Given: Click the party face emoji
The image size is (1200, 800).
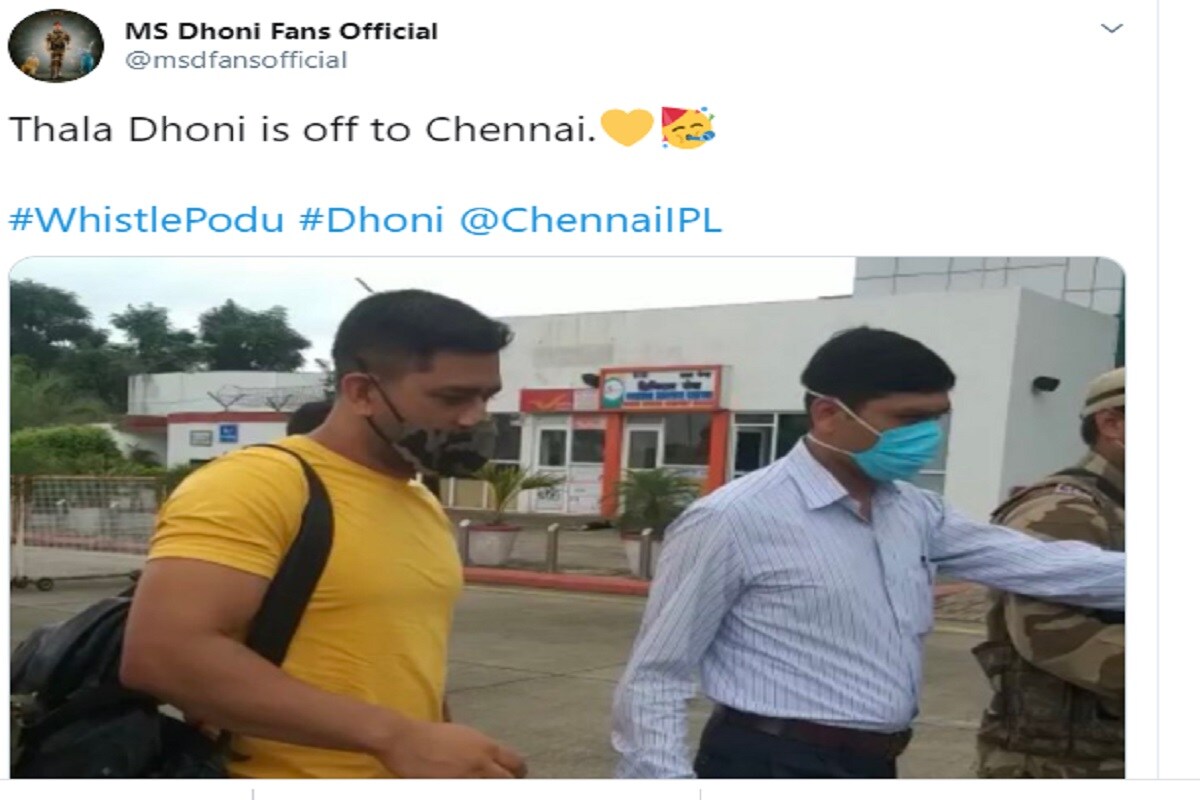Looking at the screenshot, I should coord(687,127).
